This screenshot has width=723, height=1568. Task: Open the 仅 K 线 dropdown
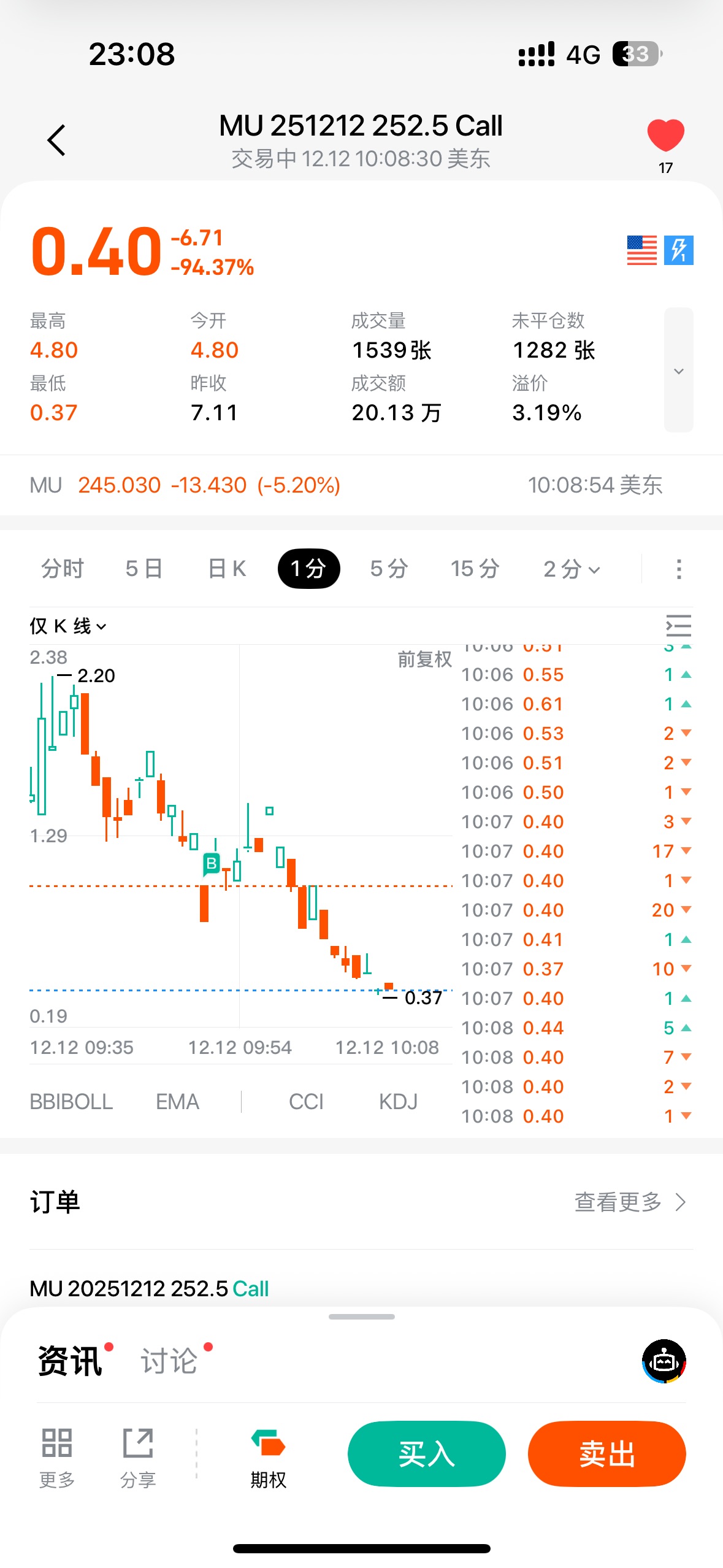pos(68,626)
